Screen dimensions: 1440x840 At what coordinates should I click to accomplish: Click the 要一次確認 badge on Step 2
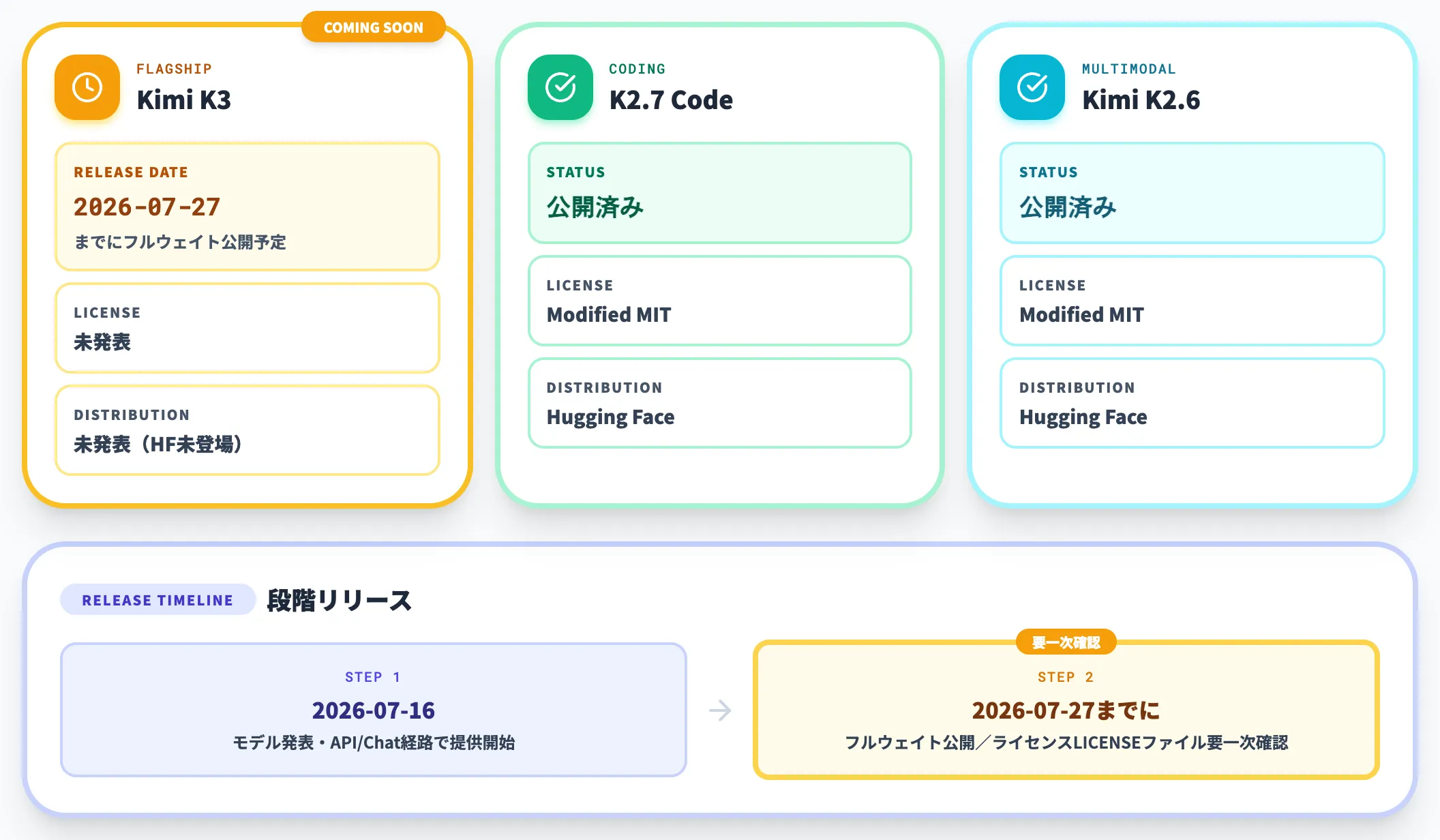point(1066,642)
